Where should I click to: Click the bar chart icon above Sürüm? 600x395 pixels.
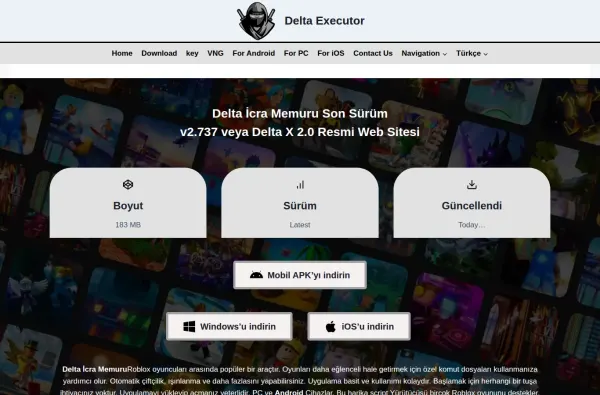coord(300,185)
